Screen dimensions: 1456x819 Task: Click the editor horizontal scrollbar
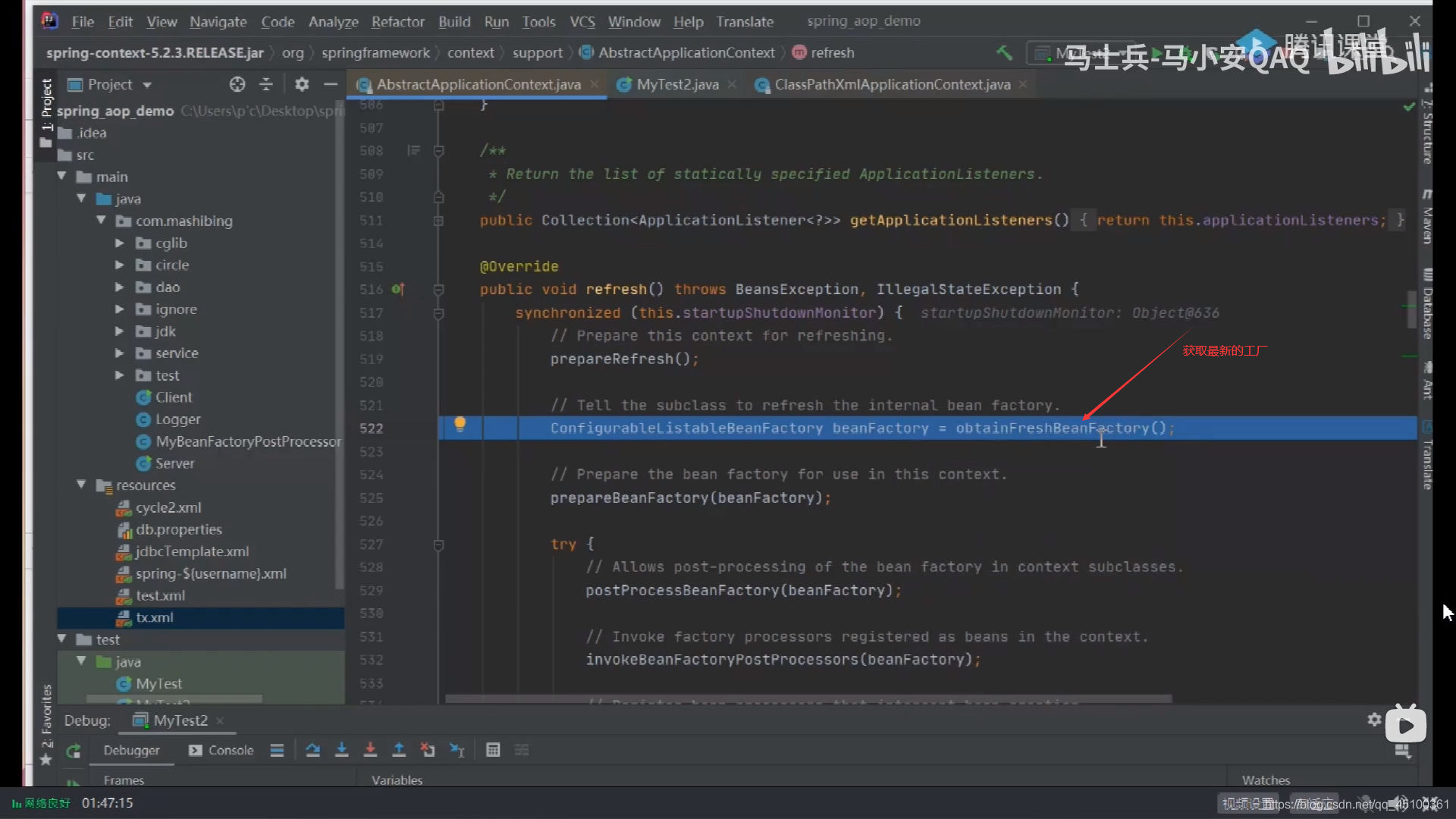point(808,698)
